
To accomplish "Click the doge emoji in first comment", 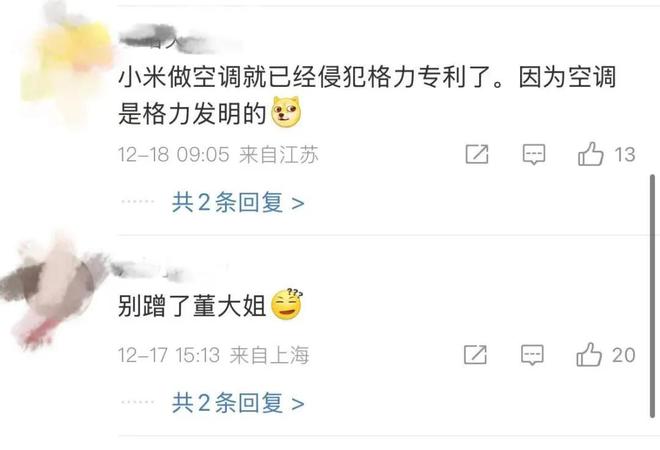I will tap(286, 112).
